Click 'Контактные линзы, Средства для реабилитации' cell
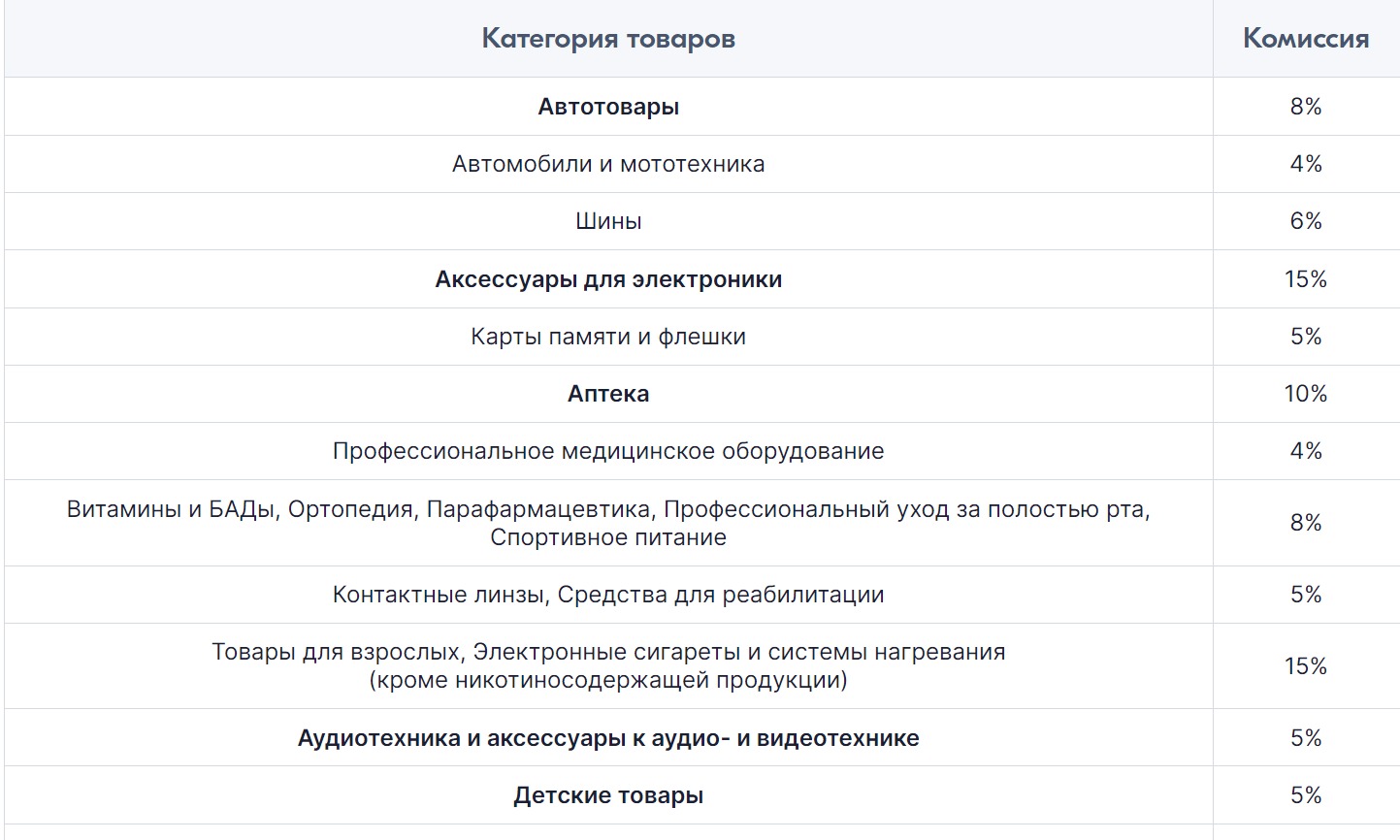1400x840 pixels. [608, 595]
